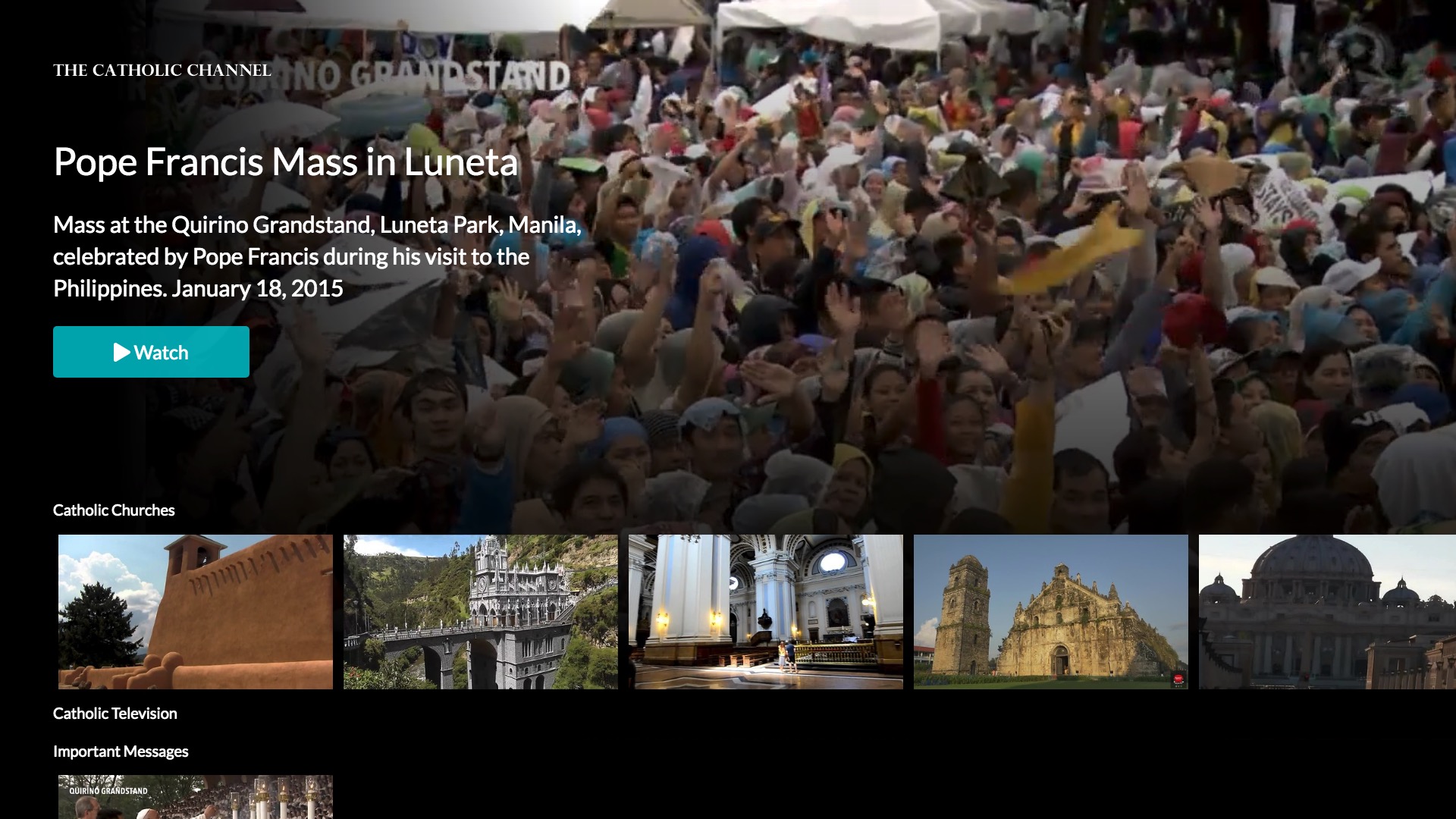Select the Important Messages row heading
The height and width of the screenshot is (819, 1456).
point(121,752)
